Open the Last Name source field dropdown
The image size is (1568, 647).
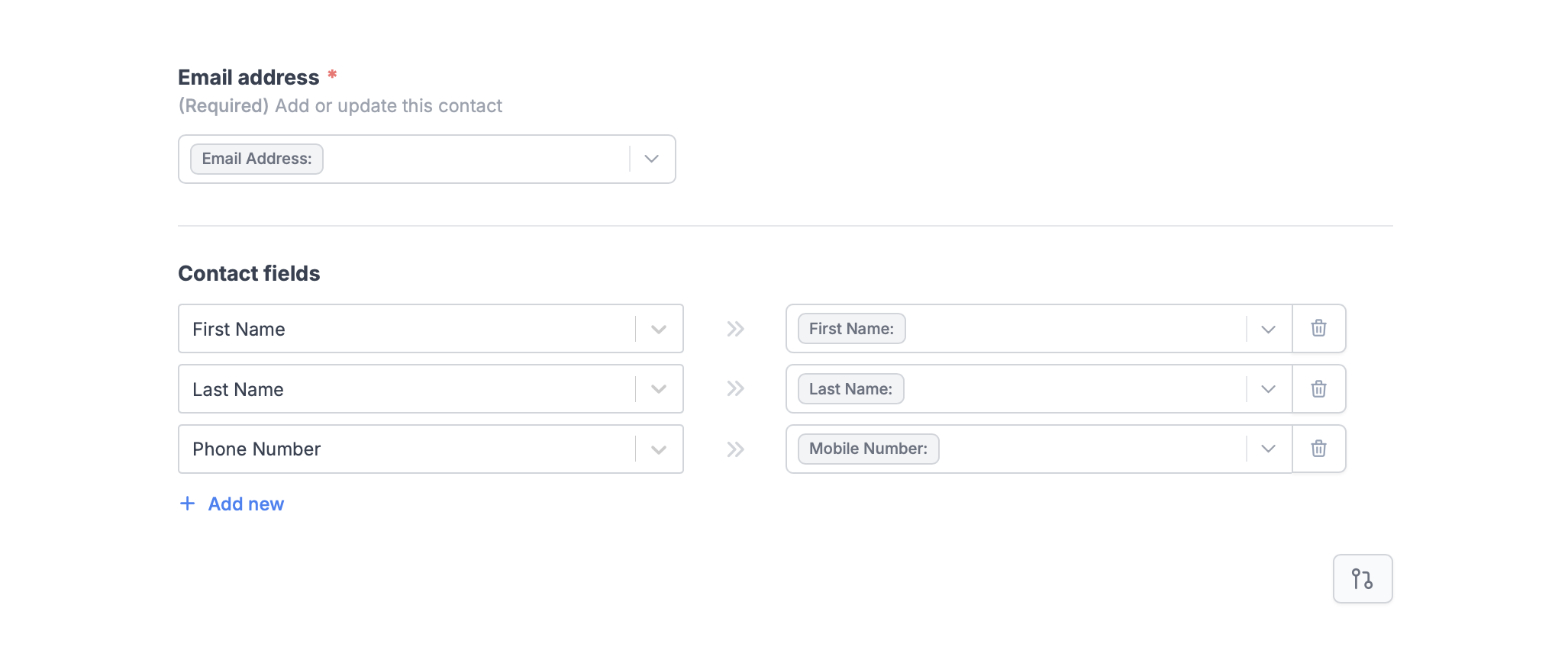pyautogui.click(x=658, y=388)
